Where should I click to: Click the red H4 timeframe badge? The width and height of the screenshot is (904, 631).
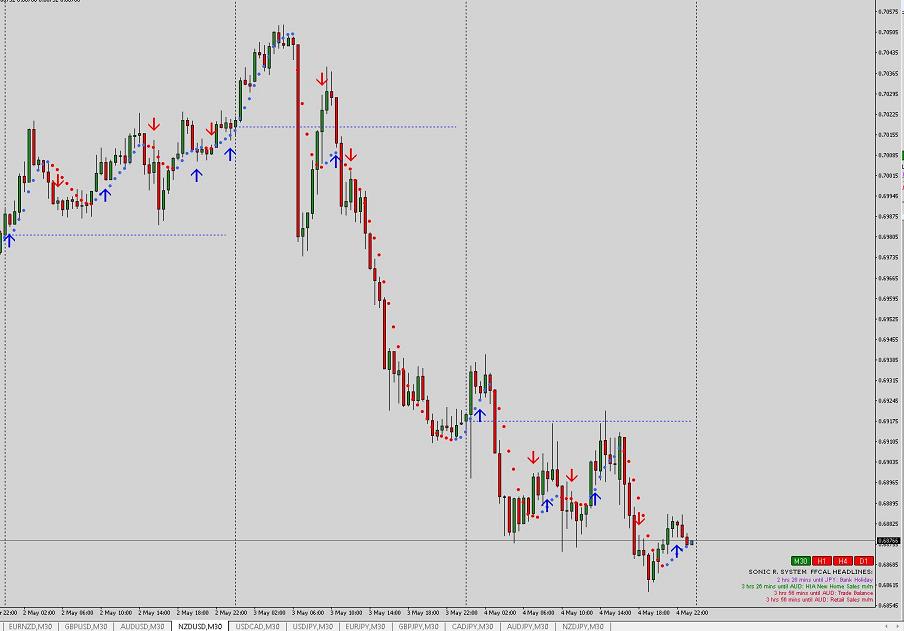841,561
